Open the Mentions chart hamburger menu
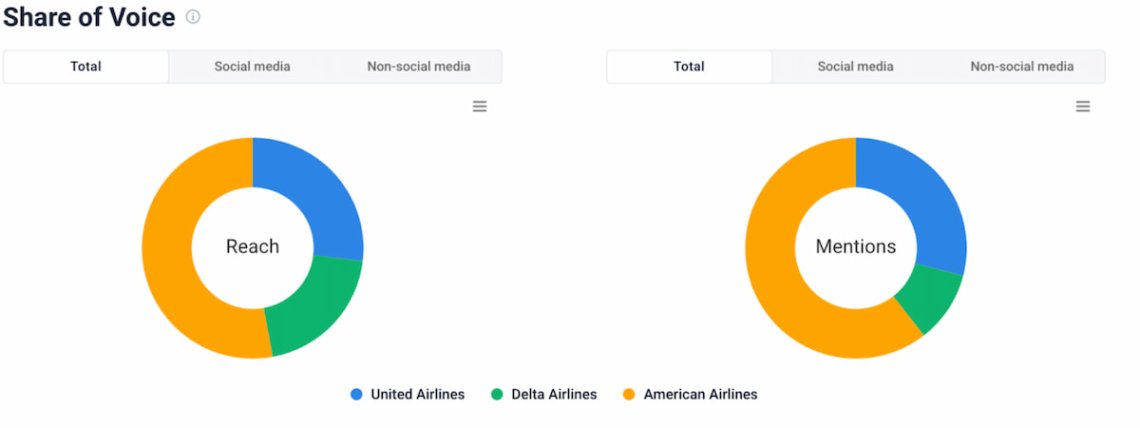This screenshot has width=1140, height=428. [1083, 106]
